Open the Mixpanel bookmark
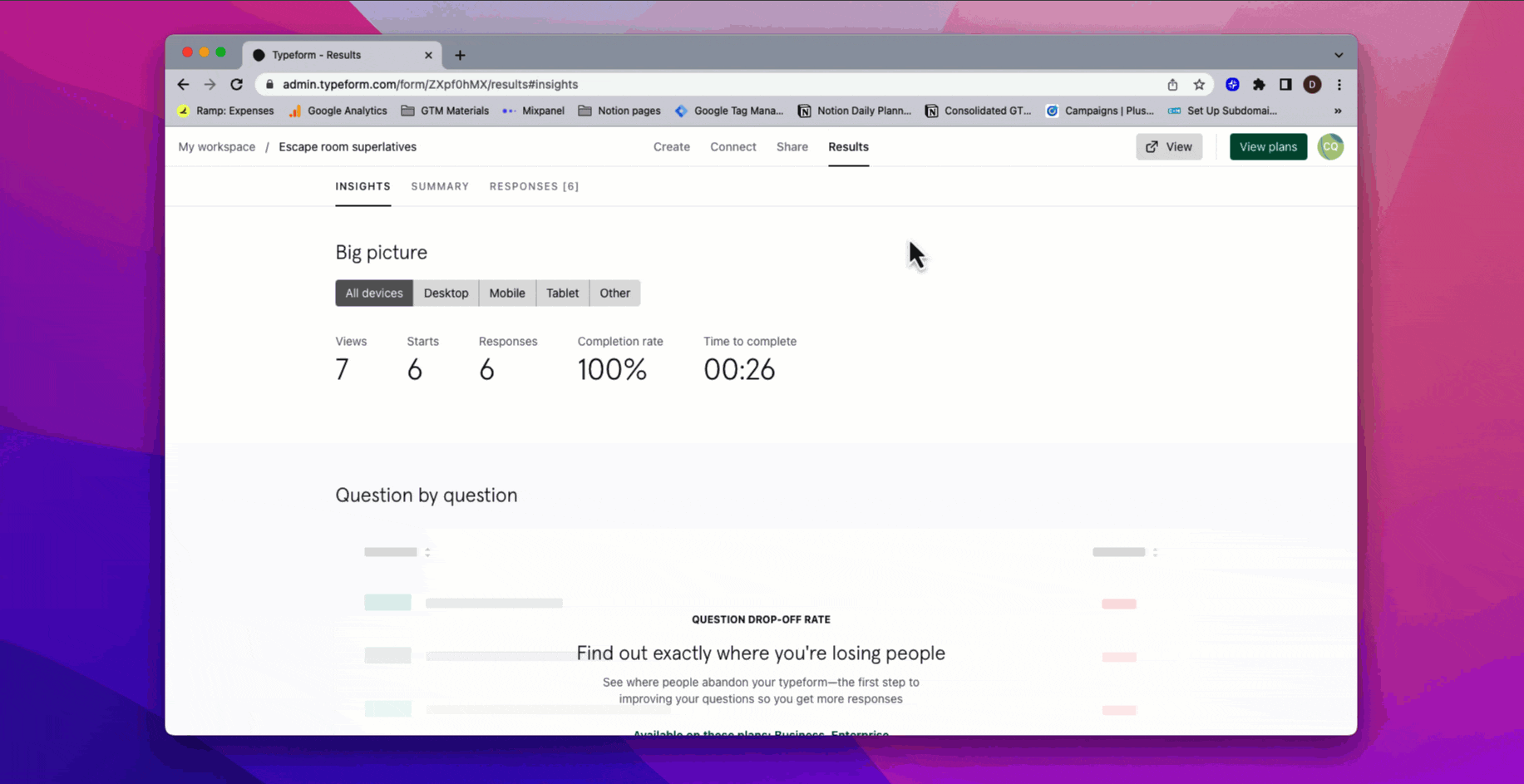The height and width of the screenshot is (784, 1524). 533,111
